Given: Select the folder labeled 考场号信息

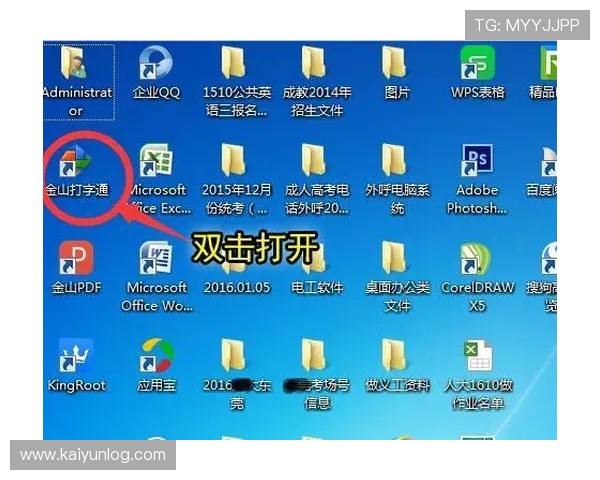Looking at the screenshot, I should click(x=314, y=355).
